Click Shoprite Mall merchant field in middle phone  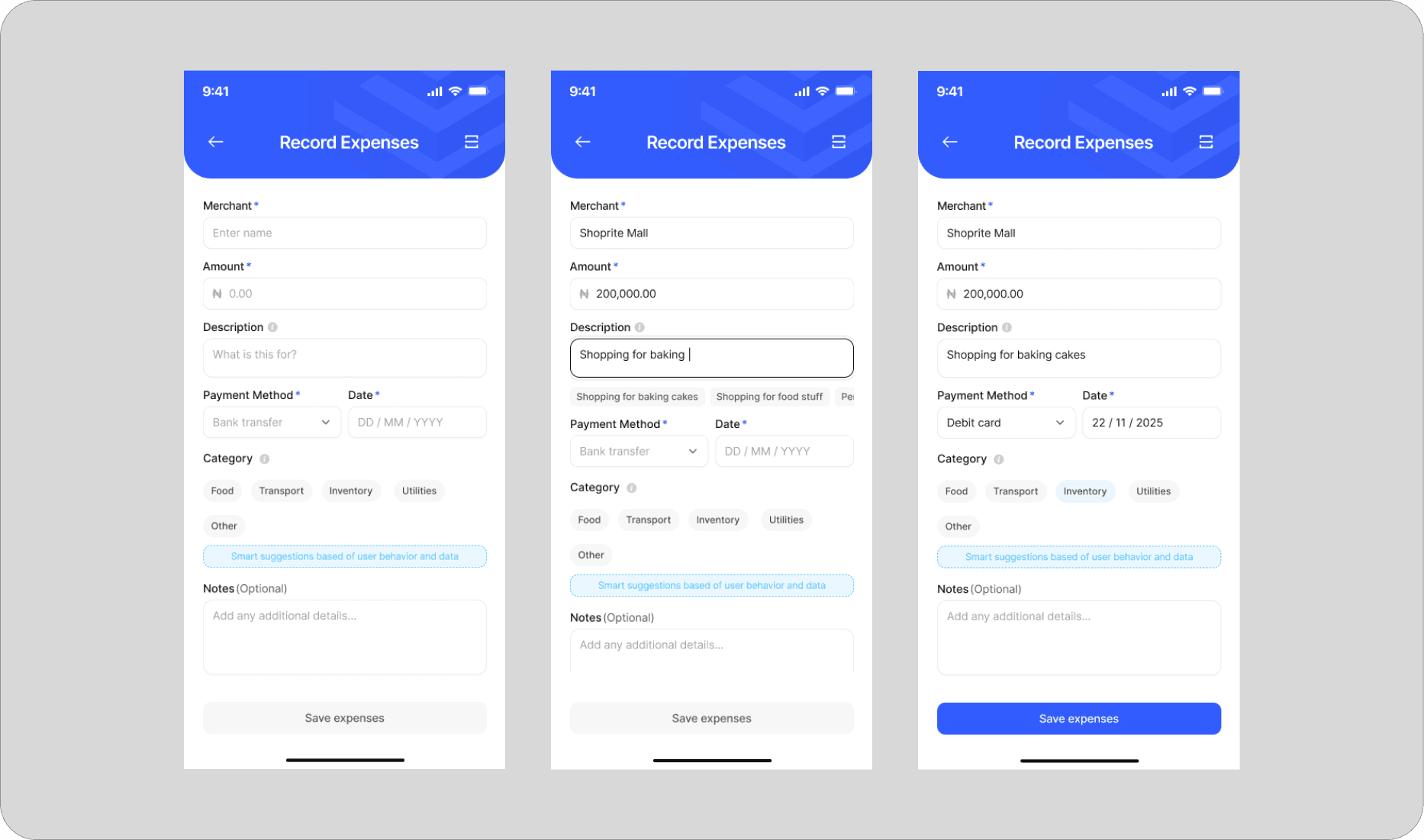(x=712, y=233)
